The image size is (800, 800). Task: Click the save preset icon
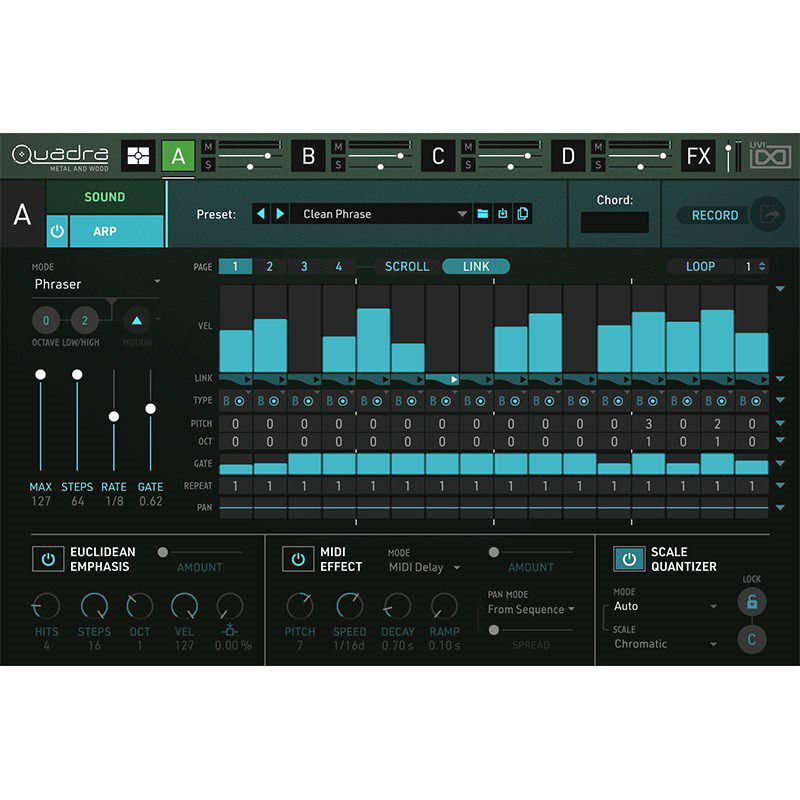(x=503, y=214)
